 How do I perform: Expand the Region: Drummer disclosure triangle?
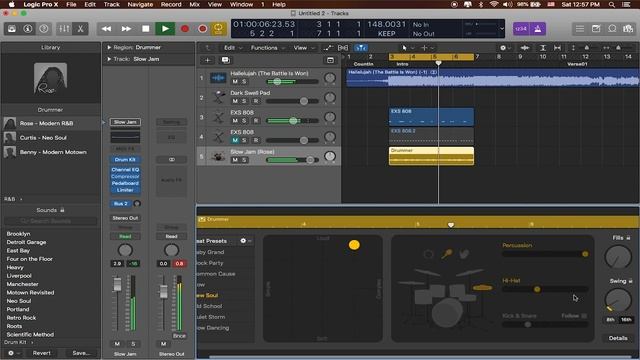[x=109, y=48]
